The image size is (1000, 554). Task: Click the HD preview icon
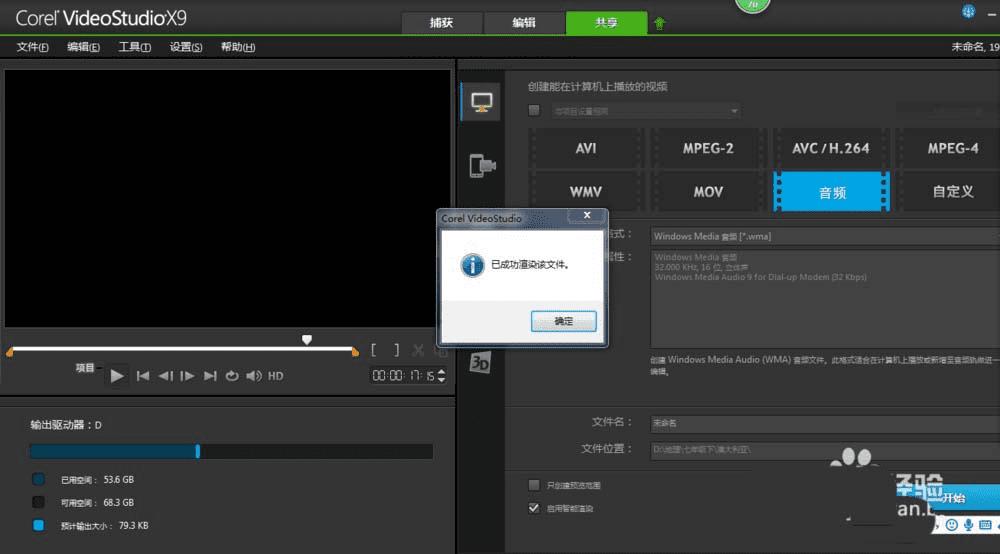pos(276,376)
